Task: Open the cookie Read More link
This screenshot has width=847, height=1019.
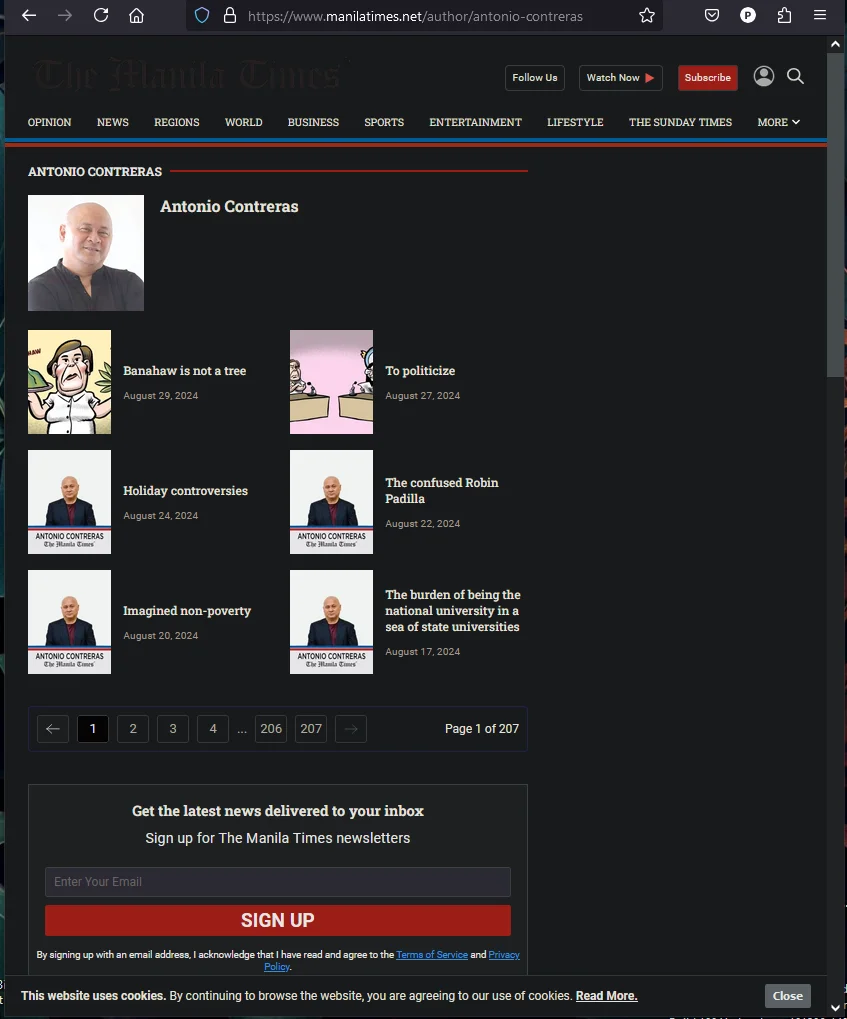Action: coord(606,996)
